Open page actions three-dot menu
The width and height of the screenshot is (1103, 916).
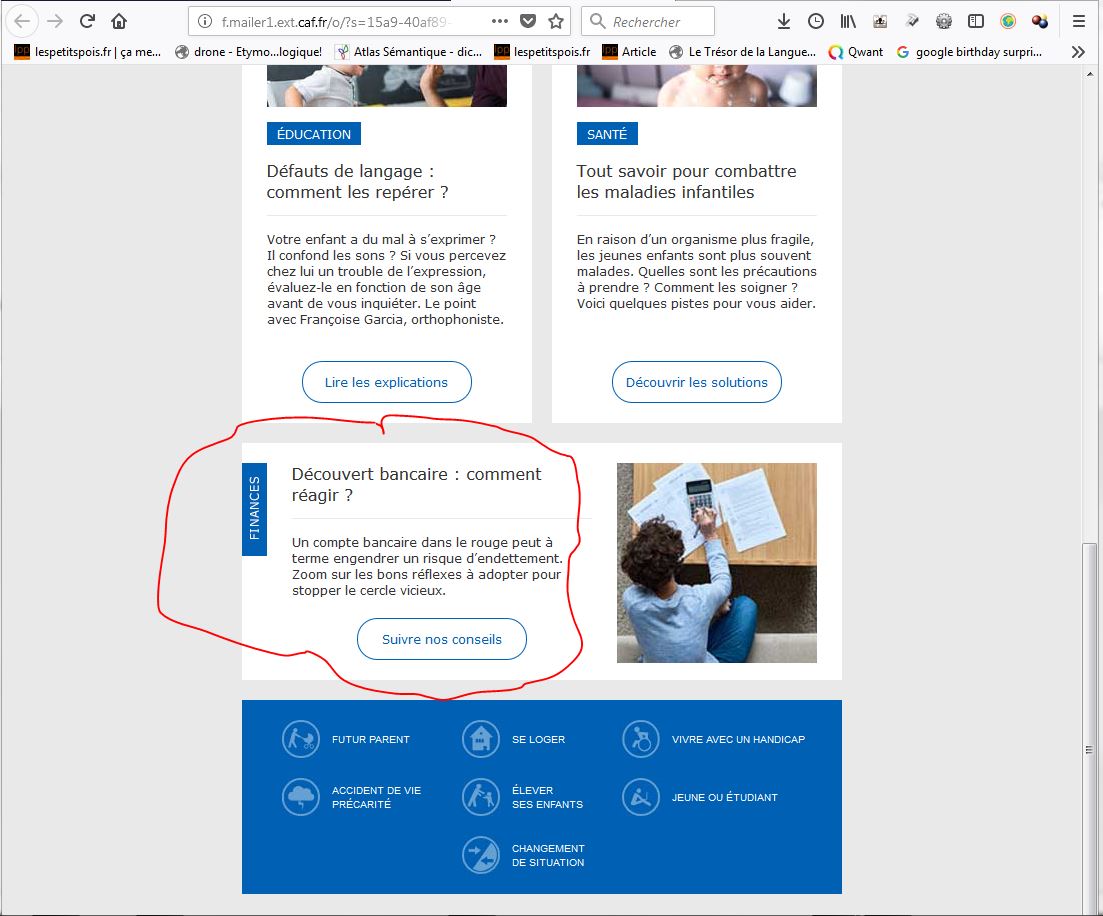pos(501,21)
